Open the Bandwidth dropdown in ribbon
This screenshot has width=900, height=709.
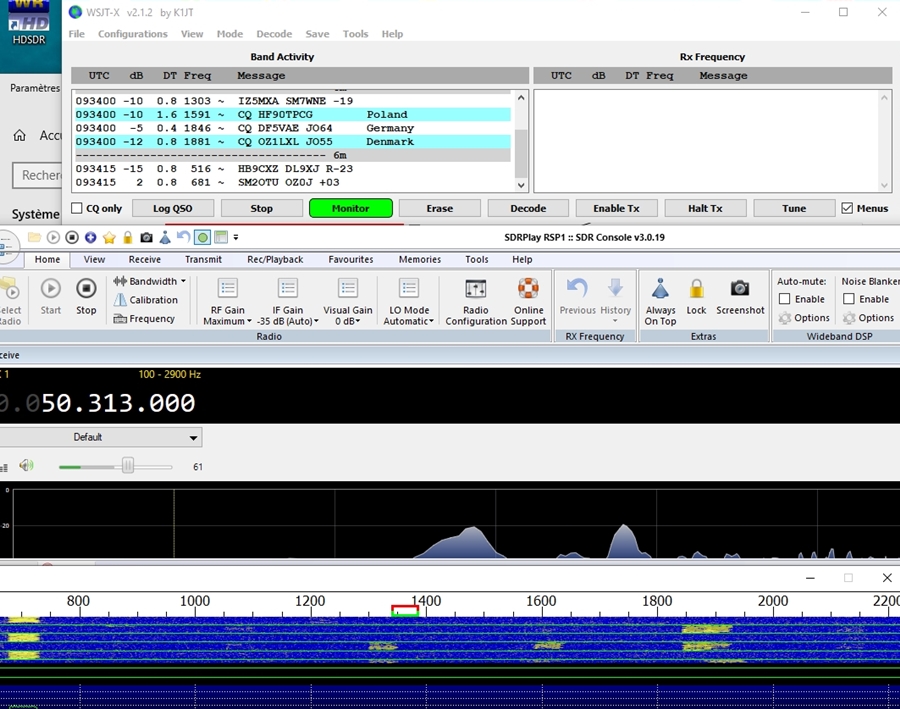(x=149, y=281)
